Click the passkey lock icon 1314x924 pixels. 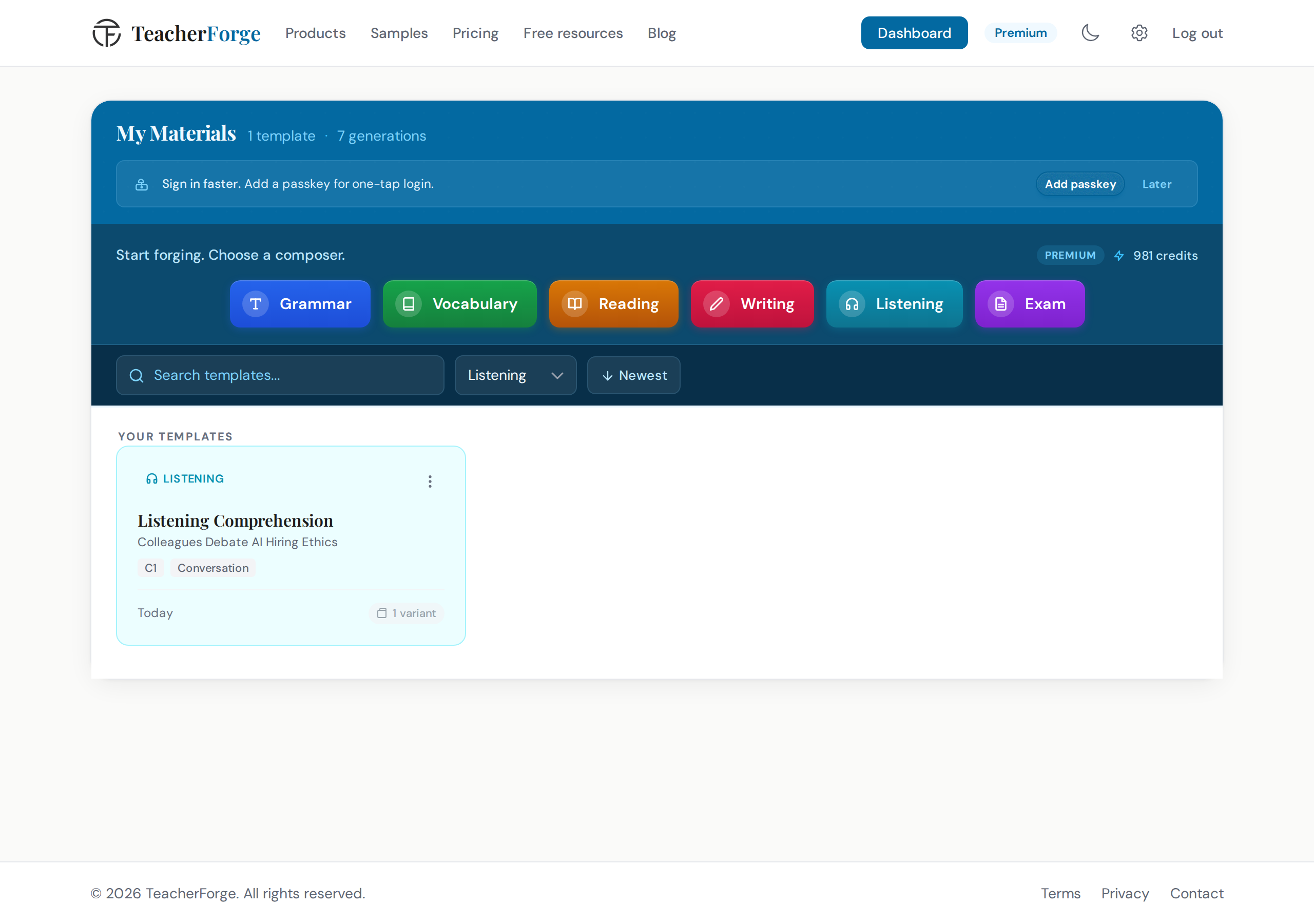coord(141,184)
